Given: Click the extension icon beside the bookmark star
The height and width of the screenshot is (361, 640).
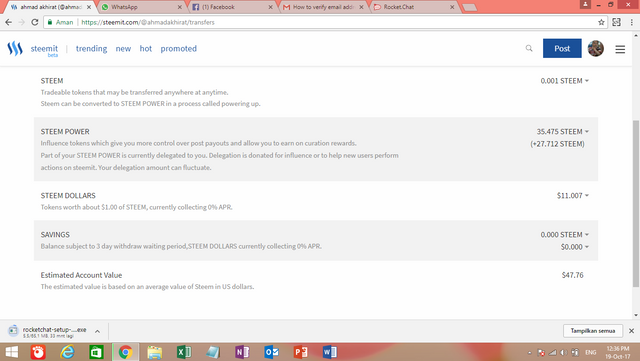Looking at the screenshot, I should (616, 22).
